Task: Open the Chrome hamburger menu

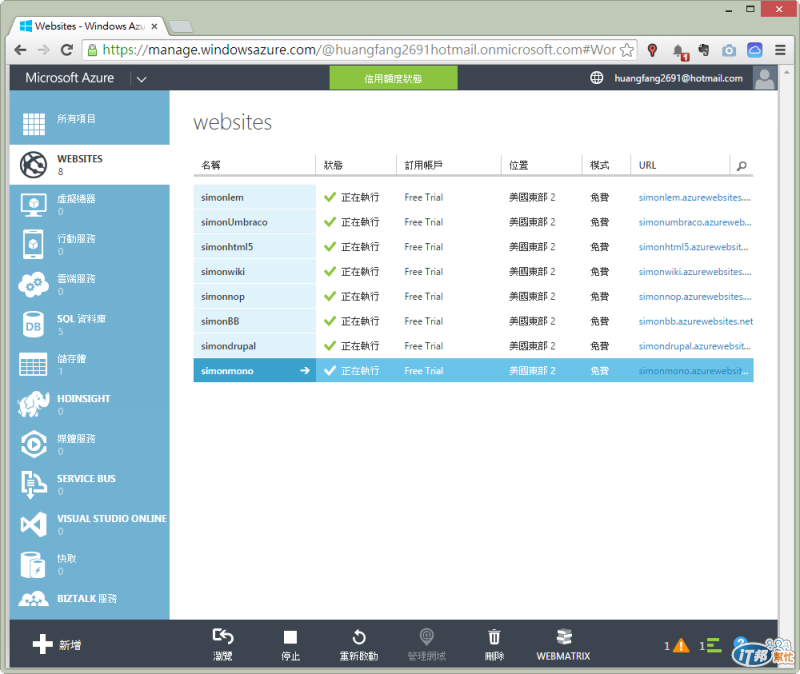Action: click(780, 49)
